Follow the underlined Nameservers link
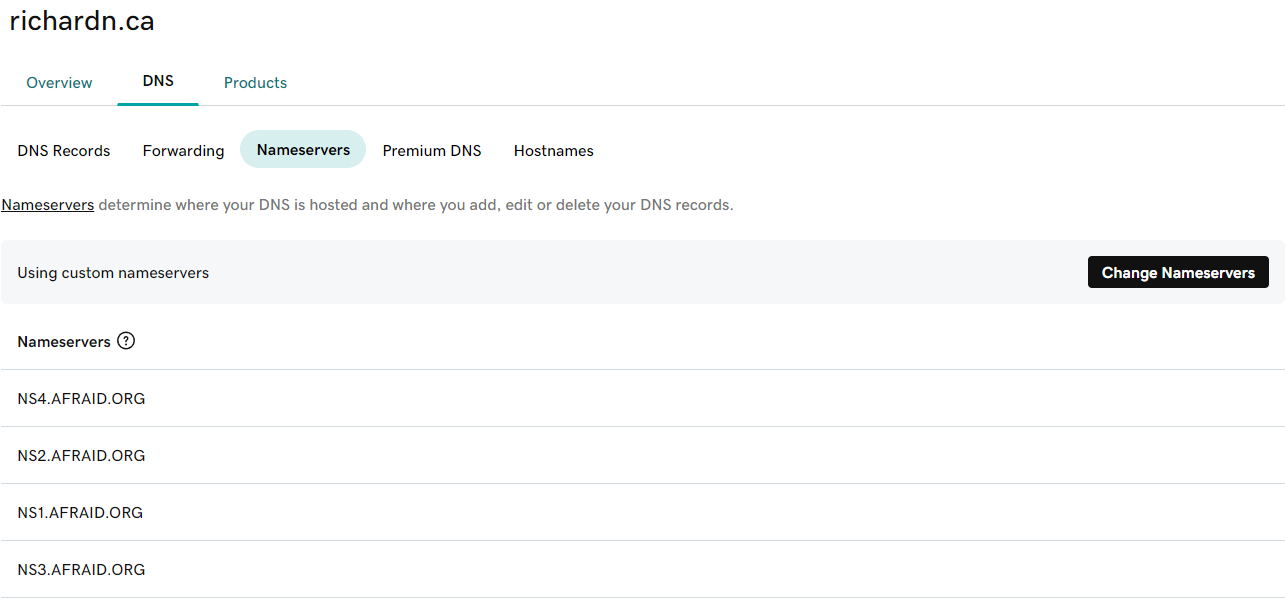This screenshot has width=1285, height=606. [48, 205]
